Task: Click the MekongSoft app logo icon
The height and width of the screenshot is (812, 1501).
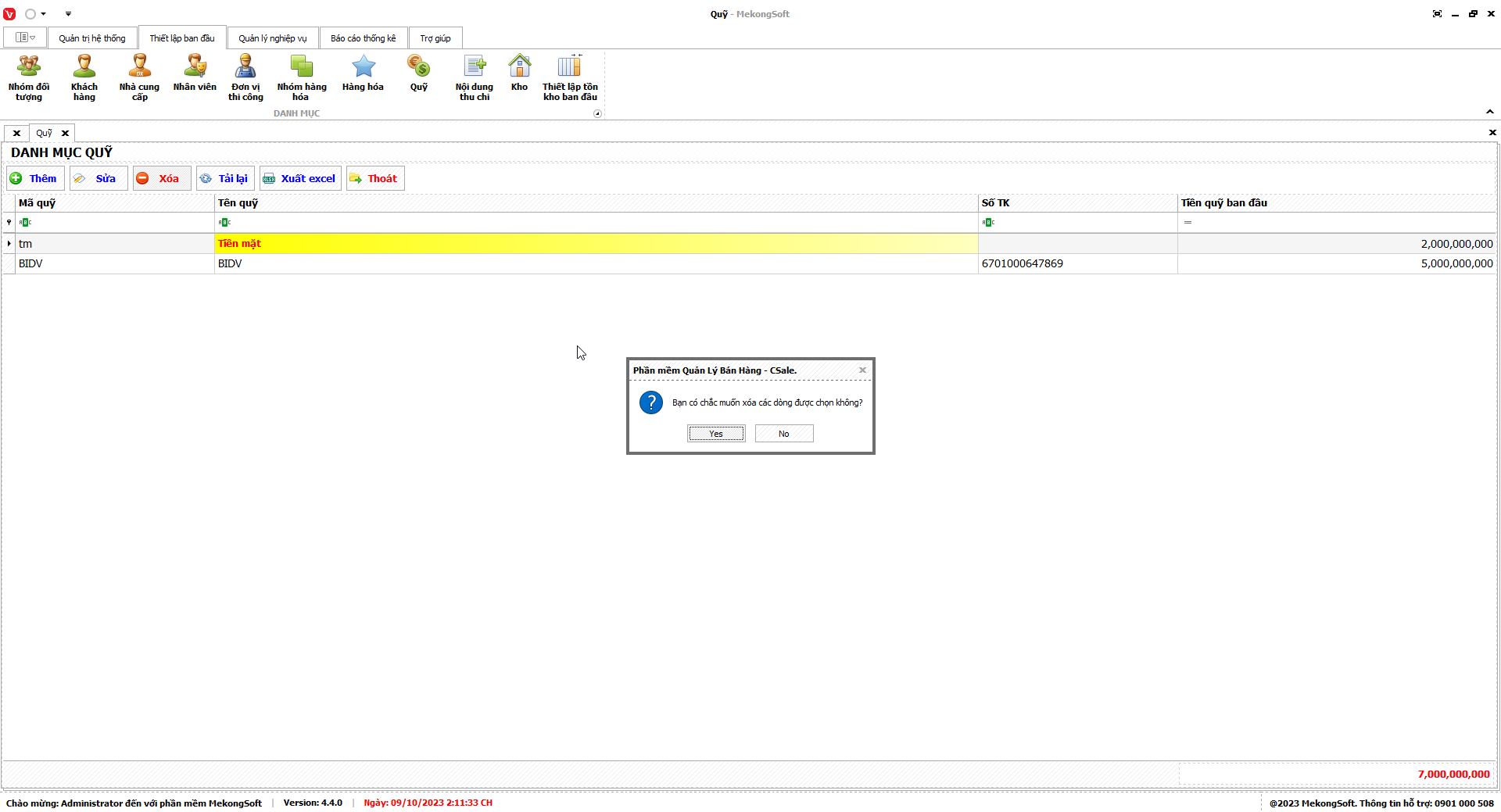Action: (9, 14)
